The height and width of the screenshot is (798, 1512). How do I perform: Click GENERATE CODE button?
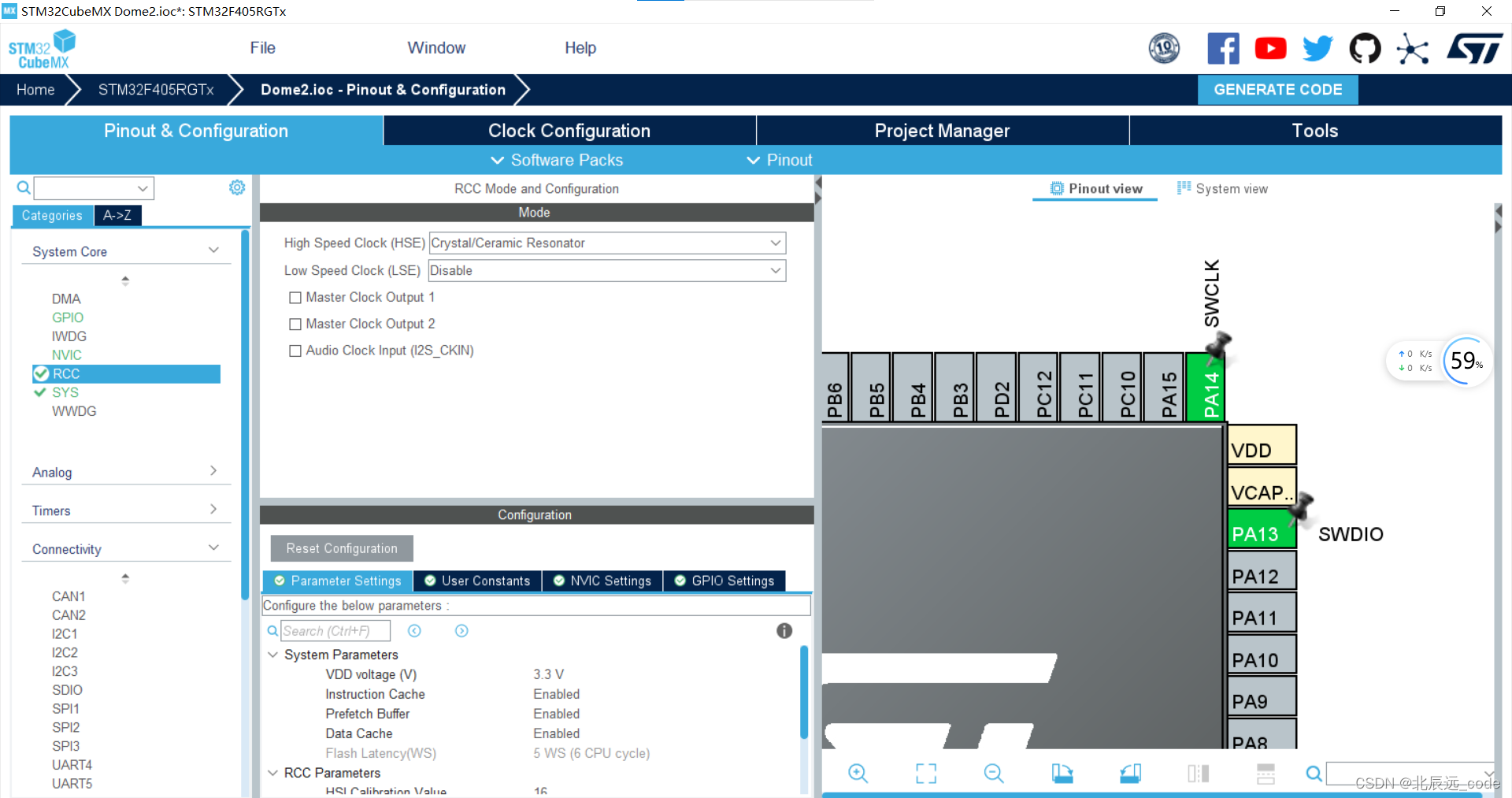click(1277, 90)
